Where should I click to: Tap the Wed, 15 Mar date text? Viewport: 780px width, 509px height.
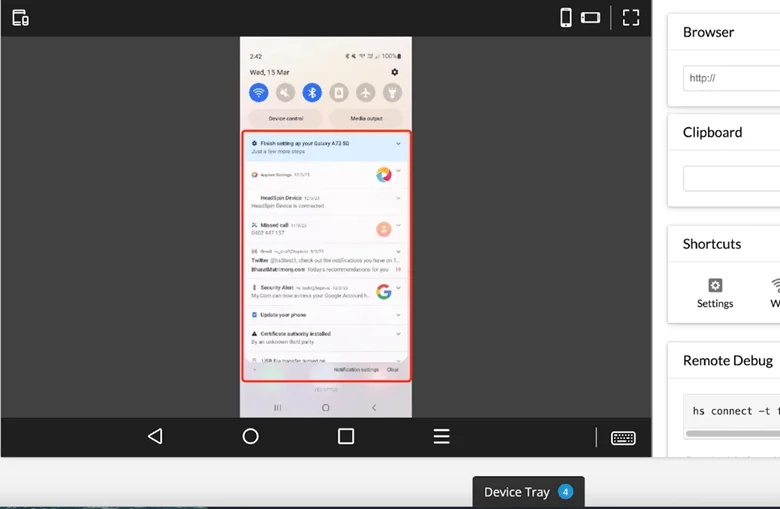(269, 72)
